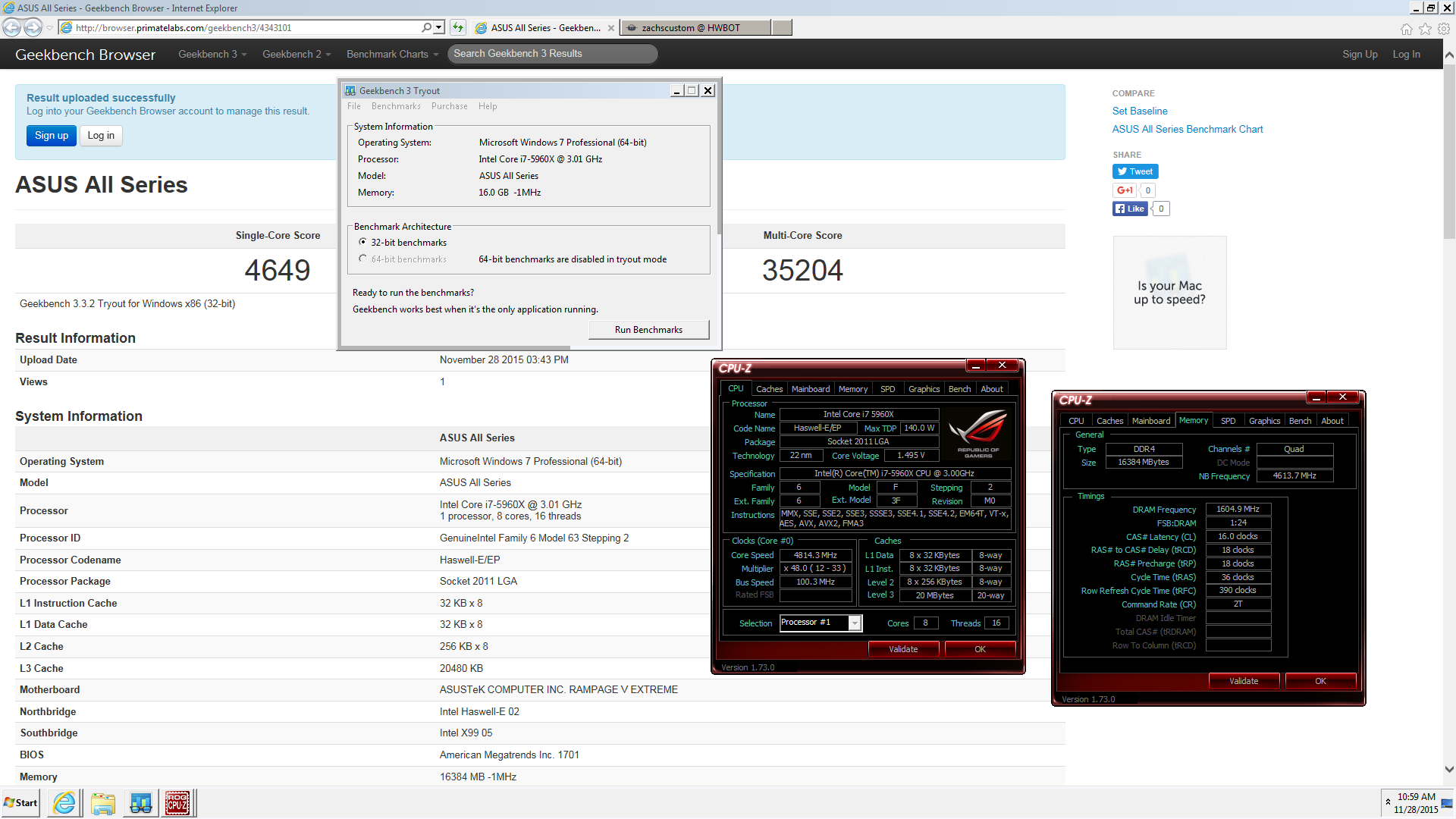Open Benchmarks menu in Geekbench Tryout
The height and width of the screenshot is (819, 1456).
click(x=396, y=106)
